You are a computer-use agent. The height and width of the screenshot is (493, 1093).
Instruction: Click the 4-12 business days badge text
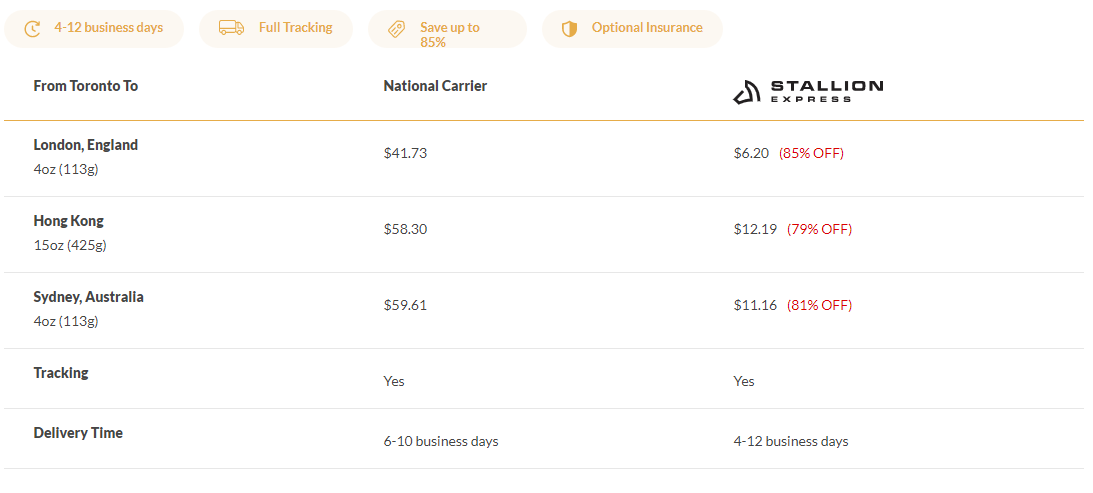pyautogui.click(x=108, y=28)
